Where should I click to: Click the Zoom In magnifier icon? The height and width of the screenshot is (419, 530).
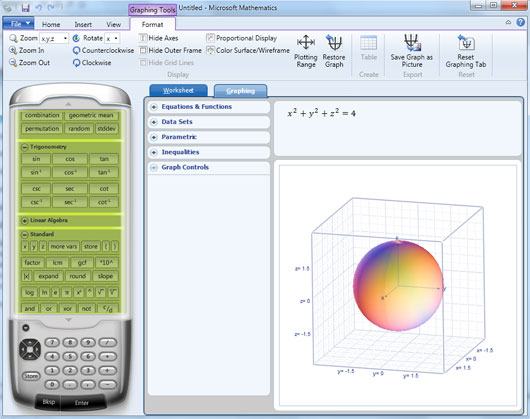click(13, 50)
